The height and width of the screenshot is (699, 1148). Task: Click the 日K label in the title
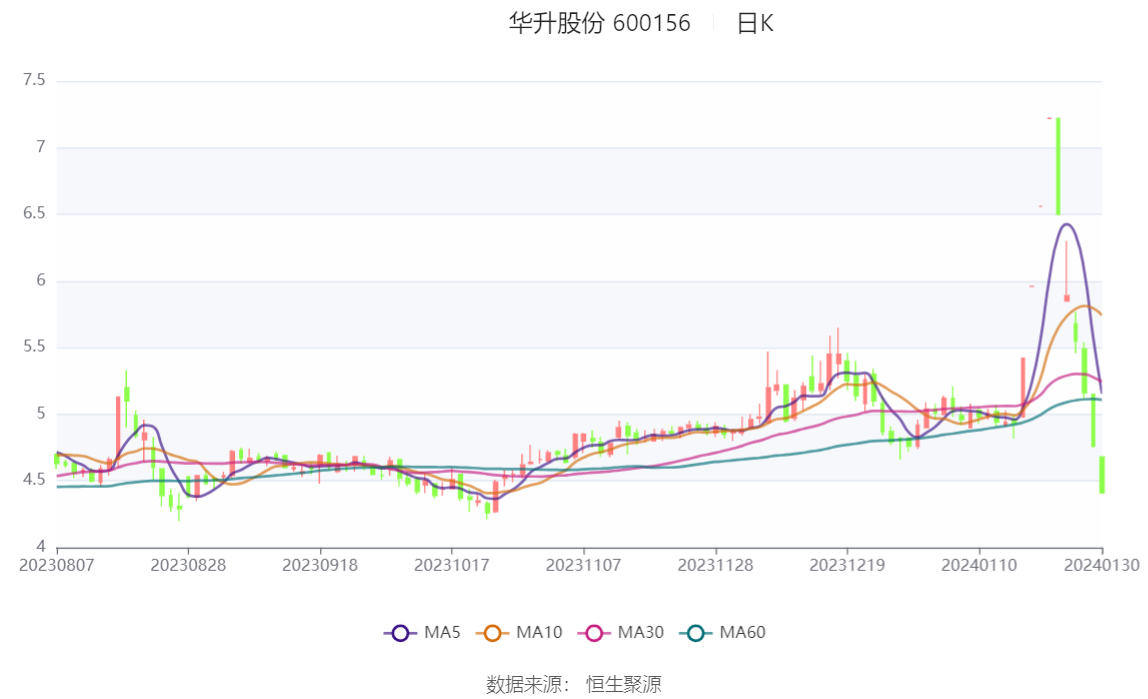coord(755,23)
